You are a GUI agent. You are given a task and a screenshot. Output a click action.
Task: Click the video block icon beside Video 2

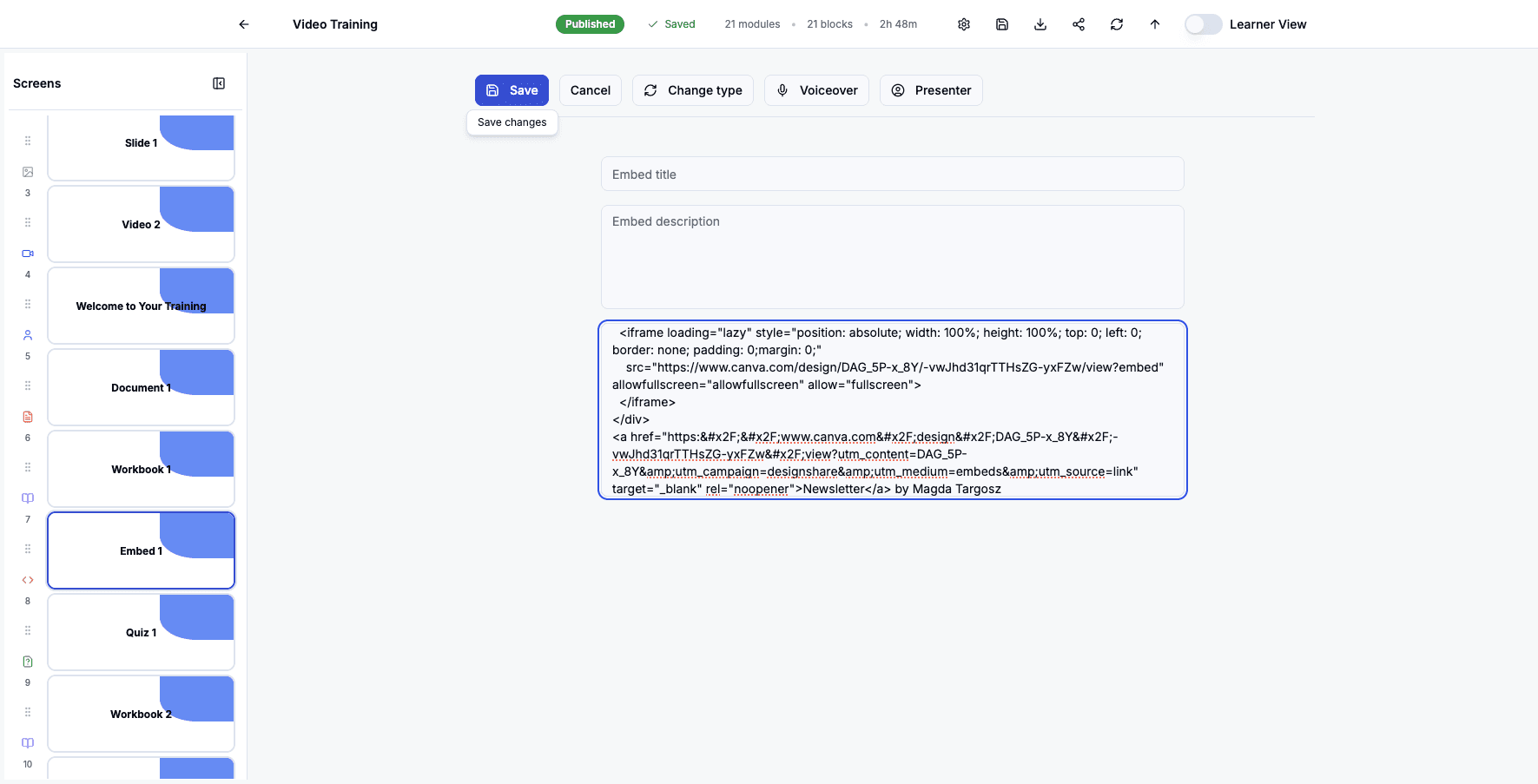(27, 254)
